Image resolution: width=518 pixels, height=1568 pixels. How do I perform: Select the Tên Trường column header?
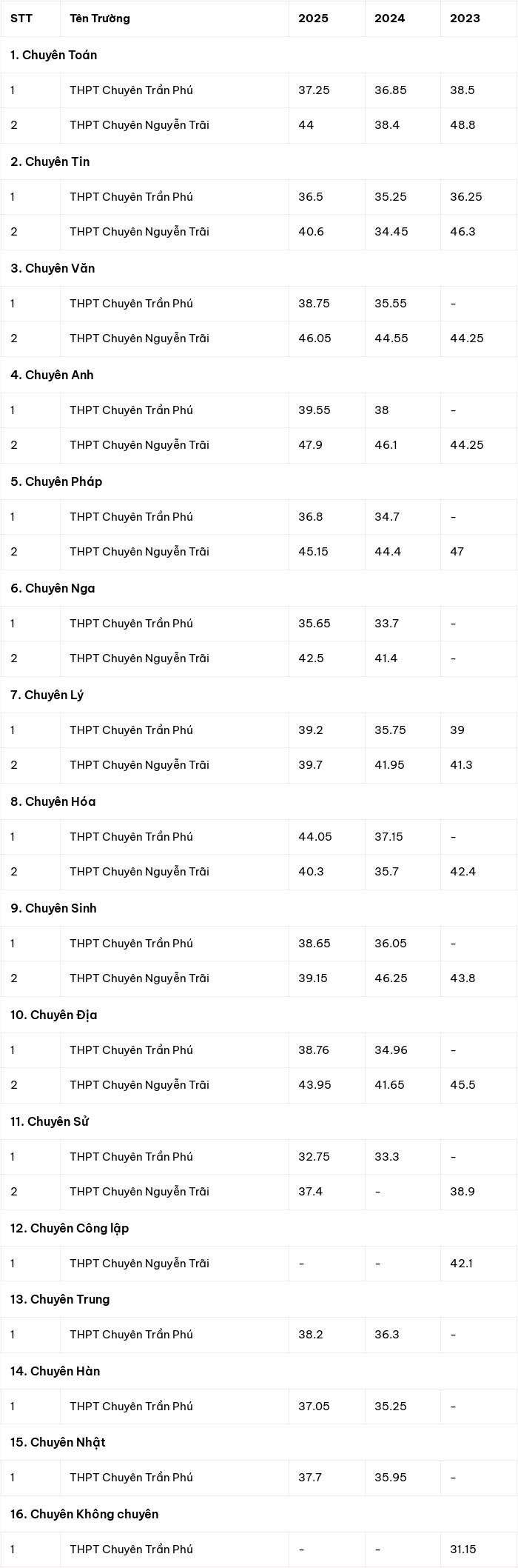tap(100, 19)
